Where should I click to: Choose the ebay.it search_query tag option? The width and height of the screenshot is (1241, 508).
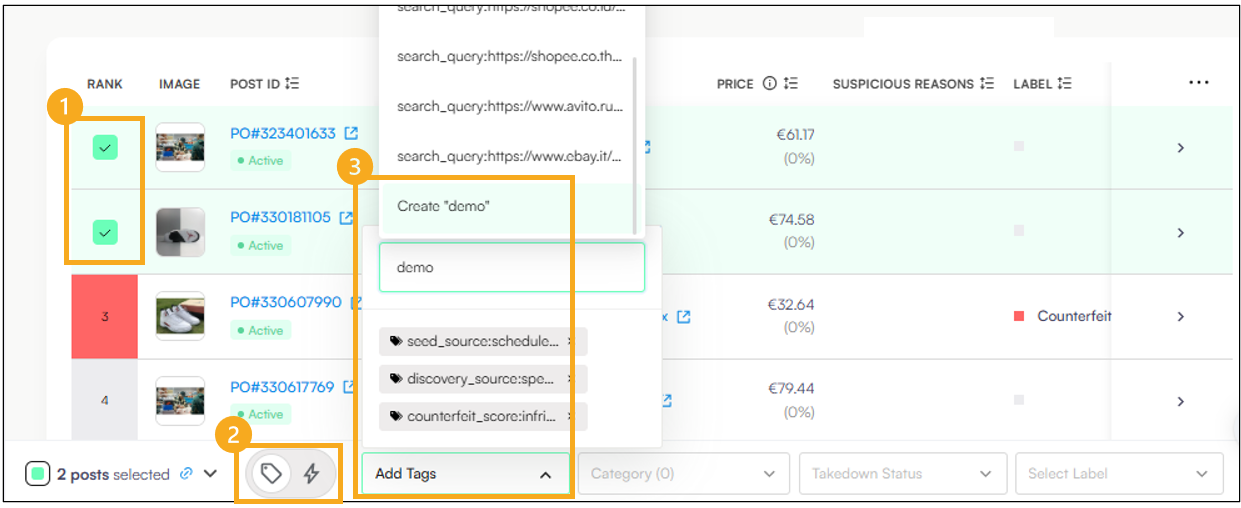(x=508, y=156)
